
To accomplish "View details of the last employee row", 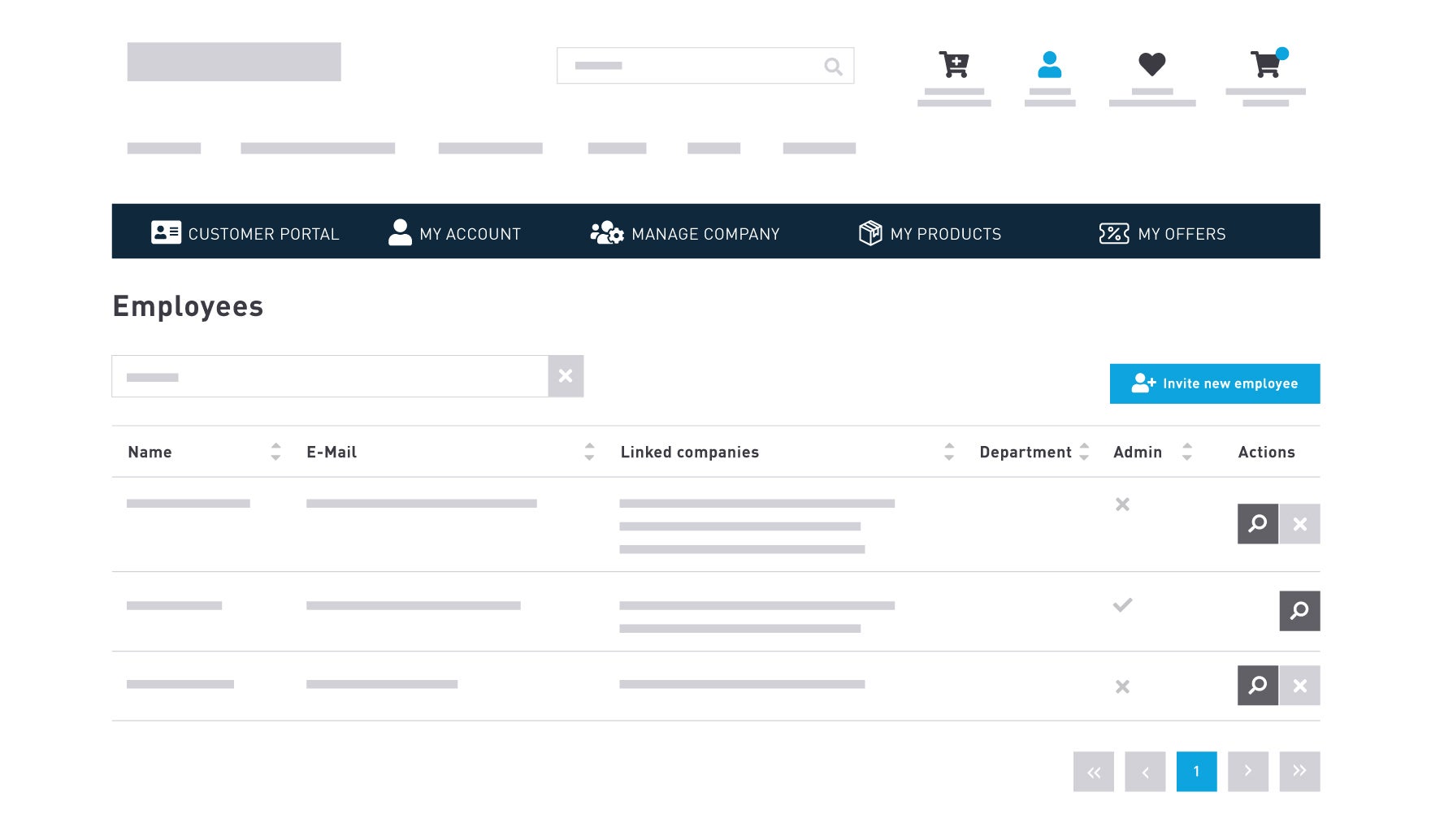I will (1258, 686).
